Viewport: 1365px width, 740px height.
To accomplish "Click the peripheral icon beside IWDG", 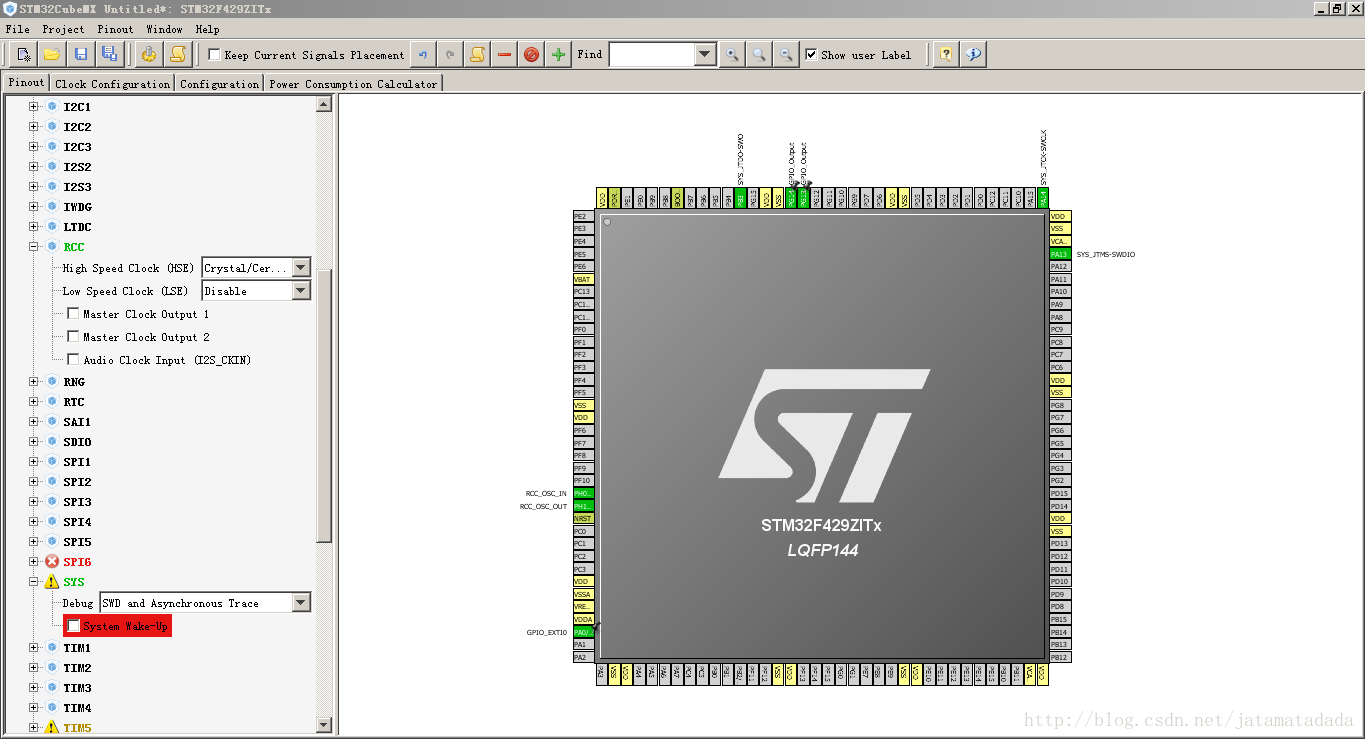I will coord(52,207).
